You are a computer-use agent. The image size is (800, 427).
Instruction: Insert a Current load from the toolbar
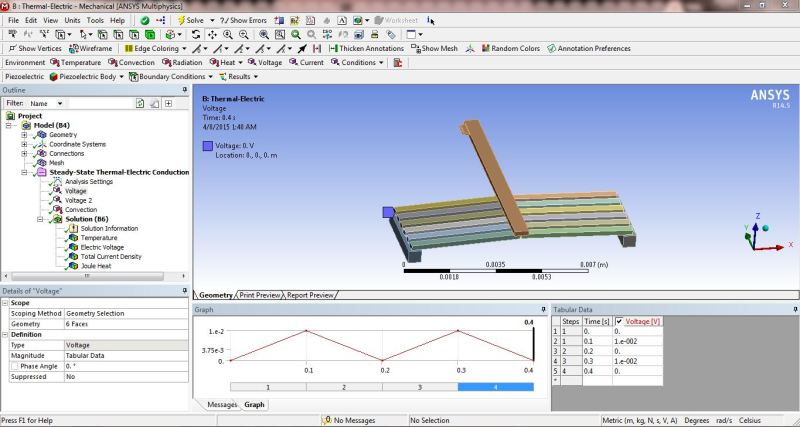click(306, 62)
